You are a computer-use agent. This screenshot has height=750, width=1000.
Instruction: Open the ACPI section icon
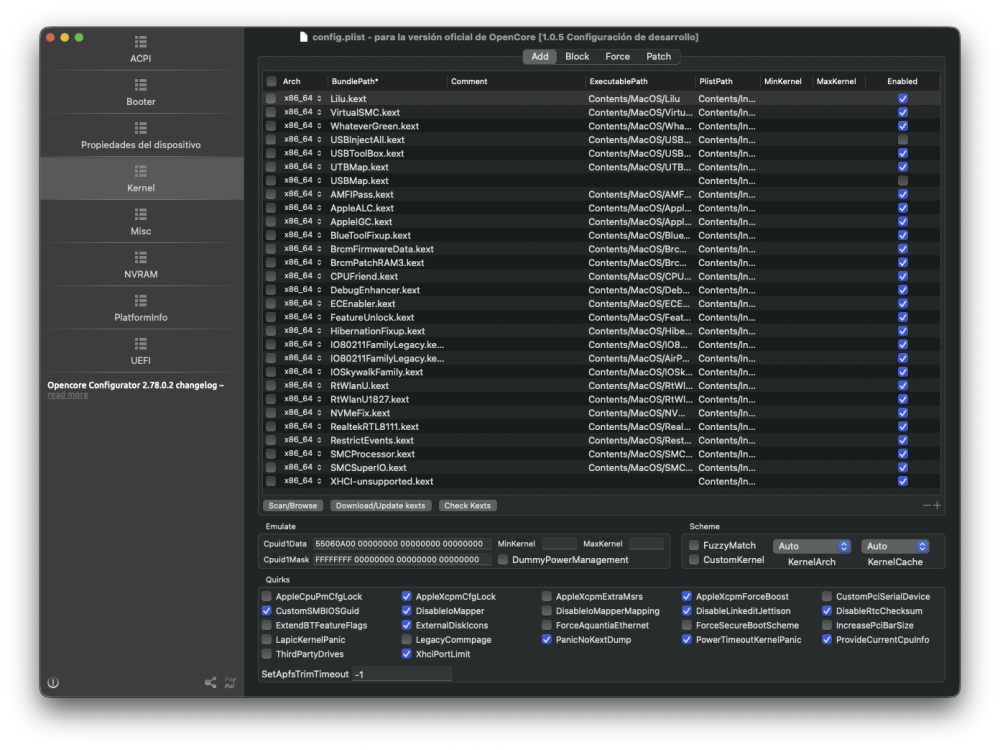(141, 42)
